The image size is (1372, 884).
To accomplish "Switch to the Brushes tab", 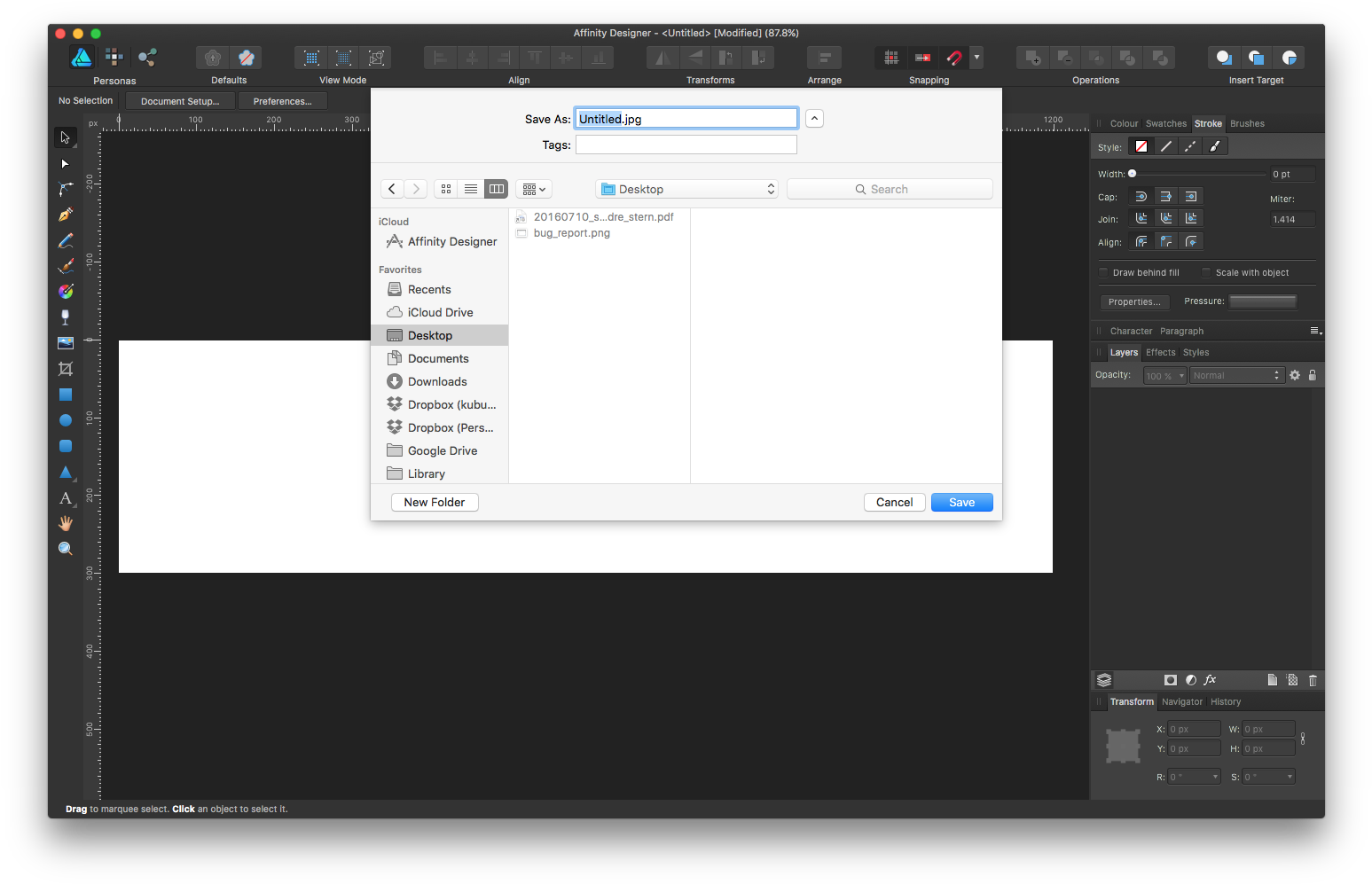I will [1247, 123].
